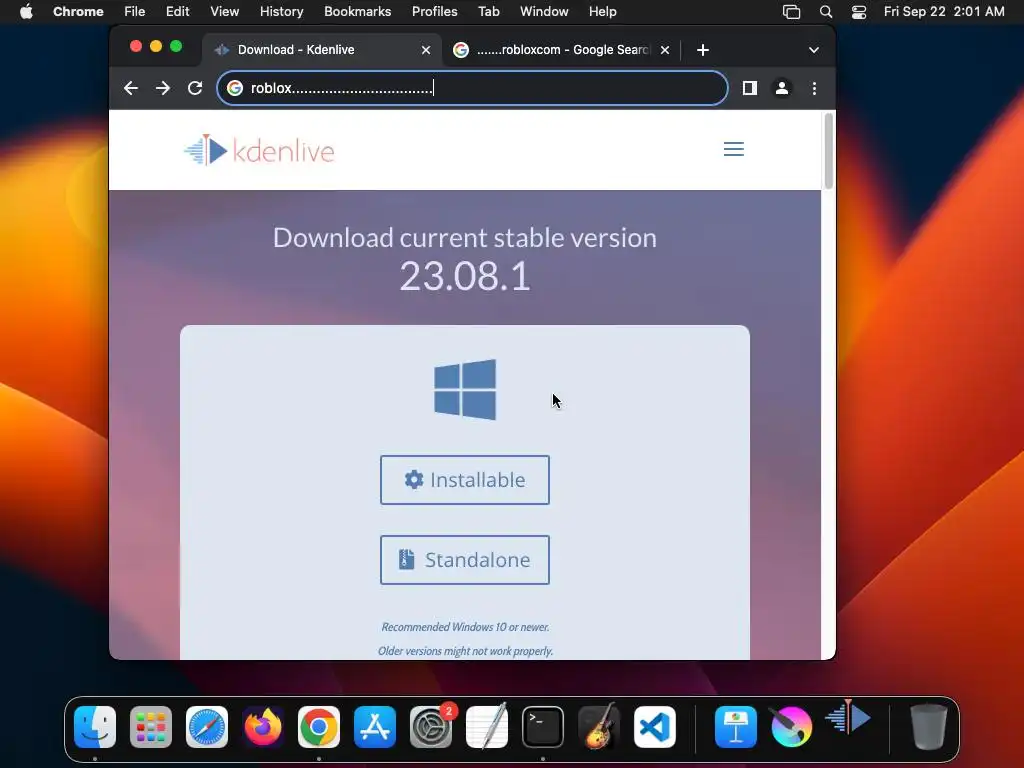Image resolution: width=1024 pixels, height=768 pixels.
Task: Open the View menu
Action: coord(225,12)
